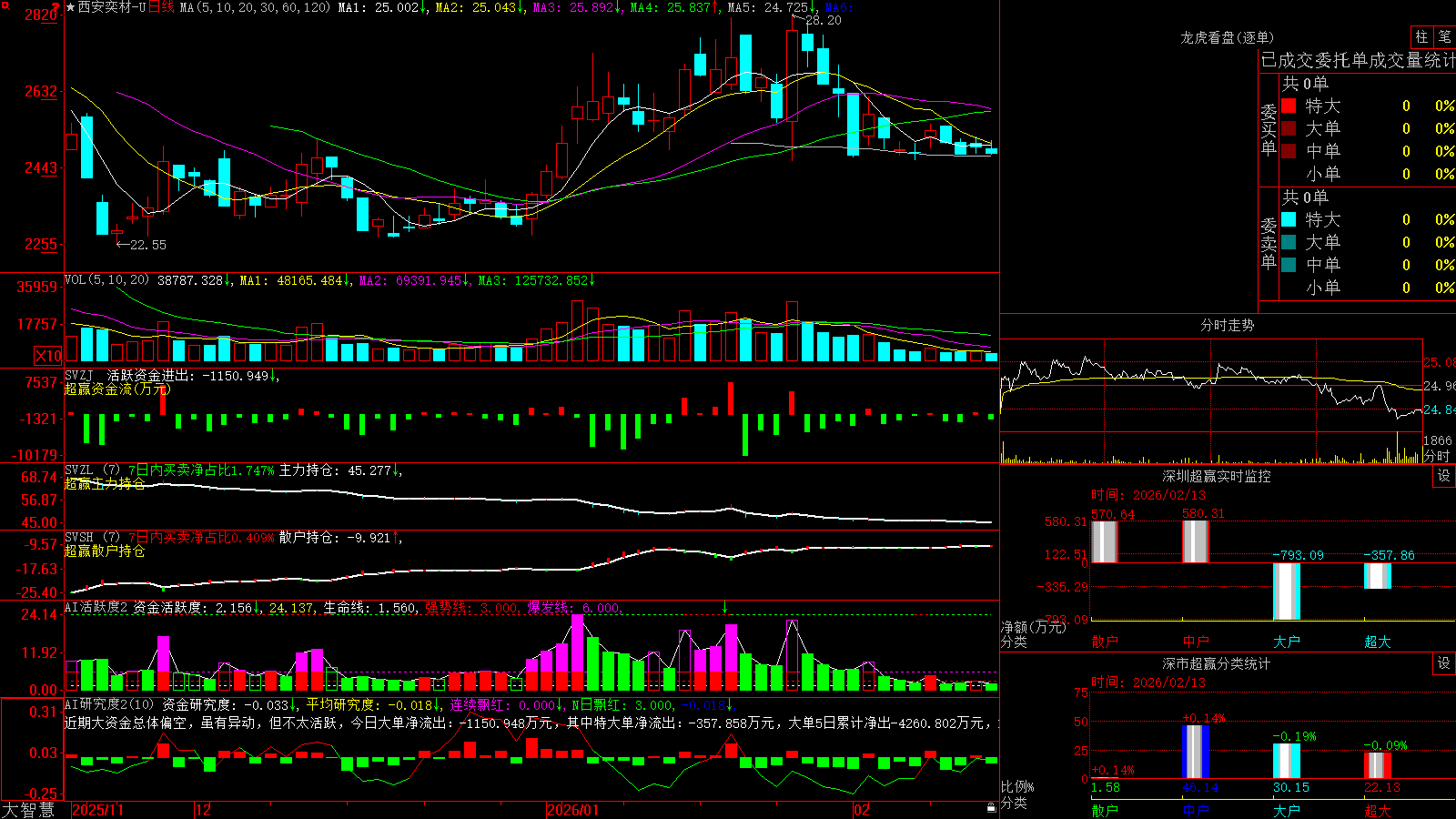
Task: Click the 委卖单 section label
Action: coord(1269,243)
